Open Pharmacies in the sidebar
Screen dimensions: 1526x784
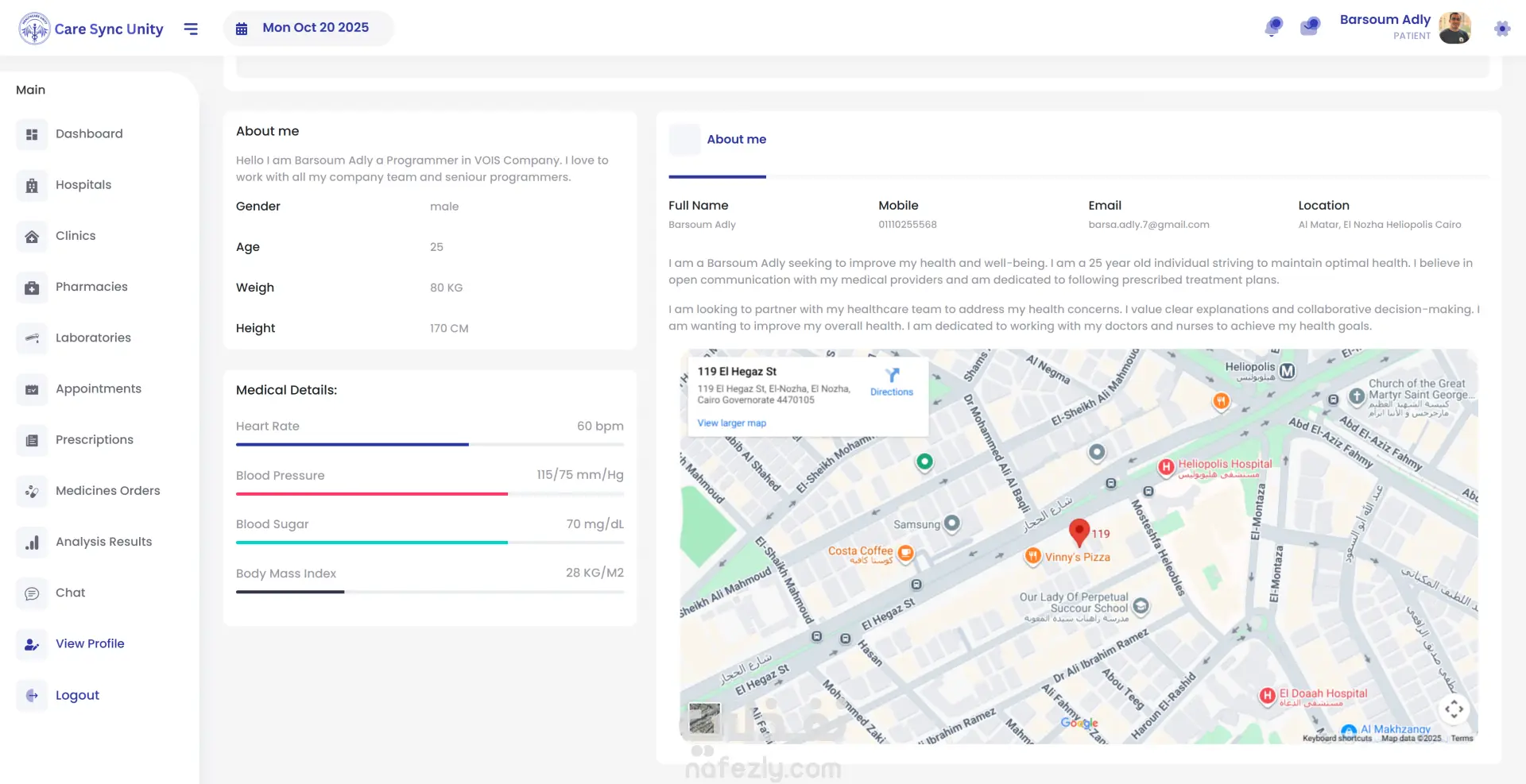click(x=91, y=287)
